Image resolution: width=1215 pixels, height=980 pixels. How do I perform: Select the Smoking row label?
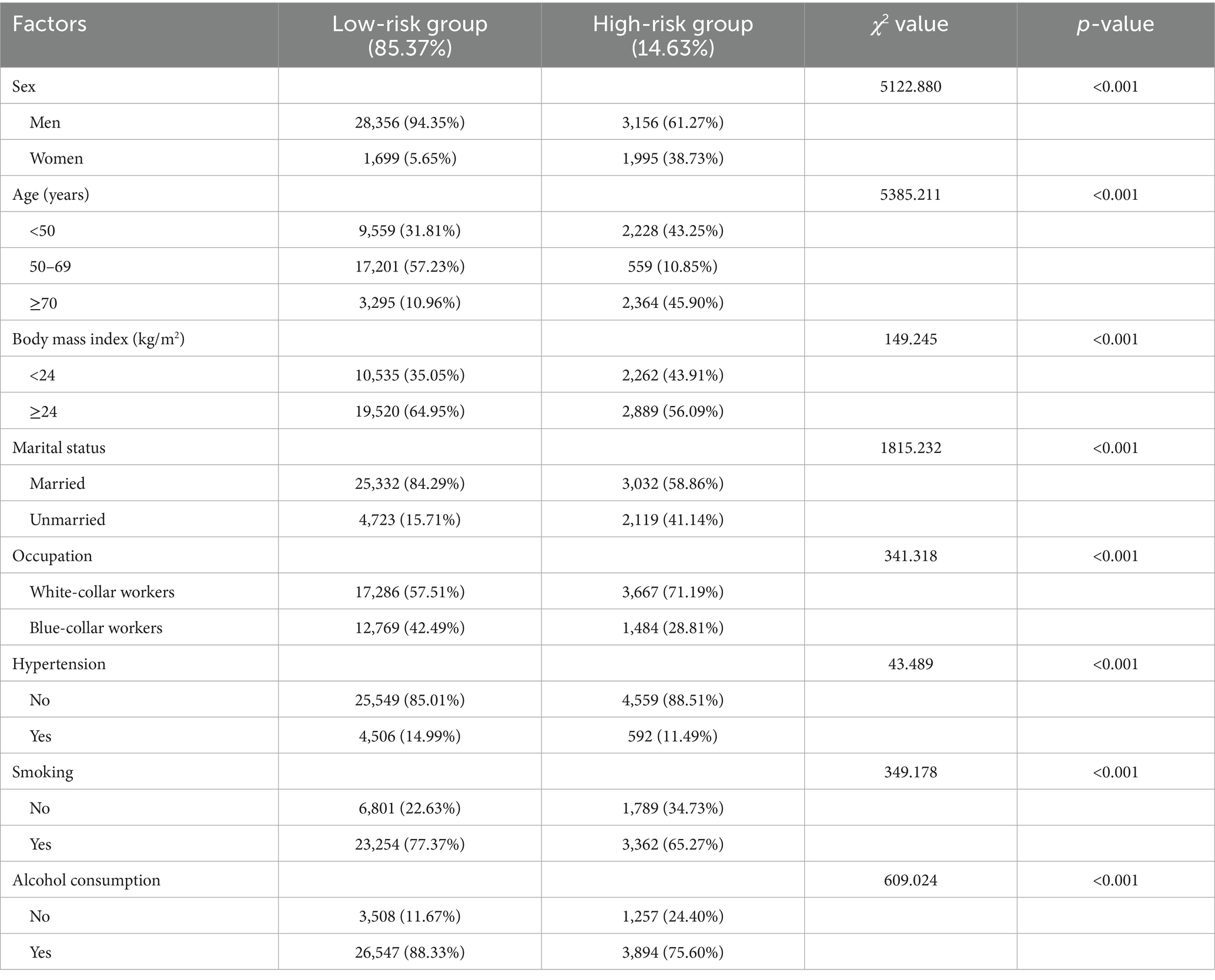pos(43,772)
